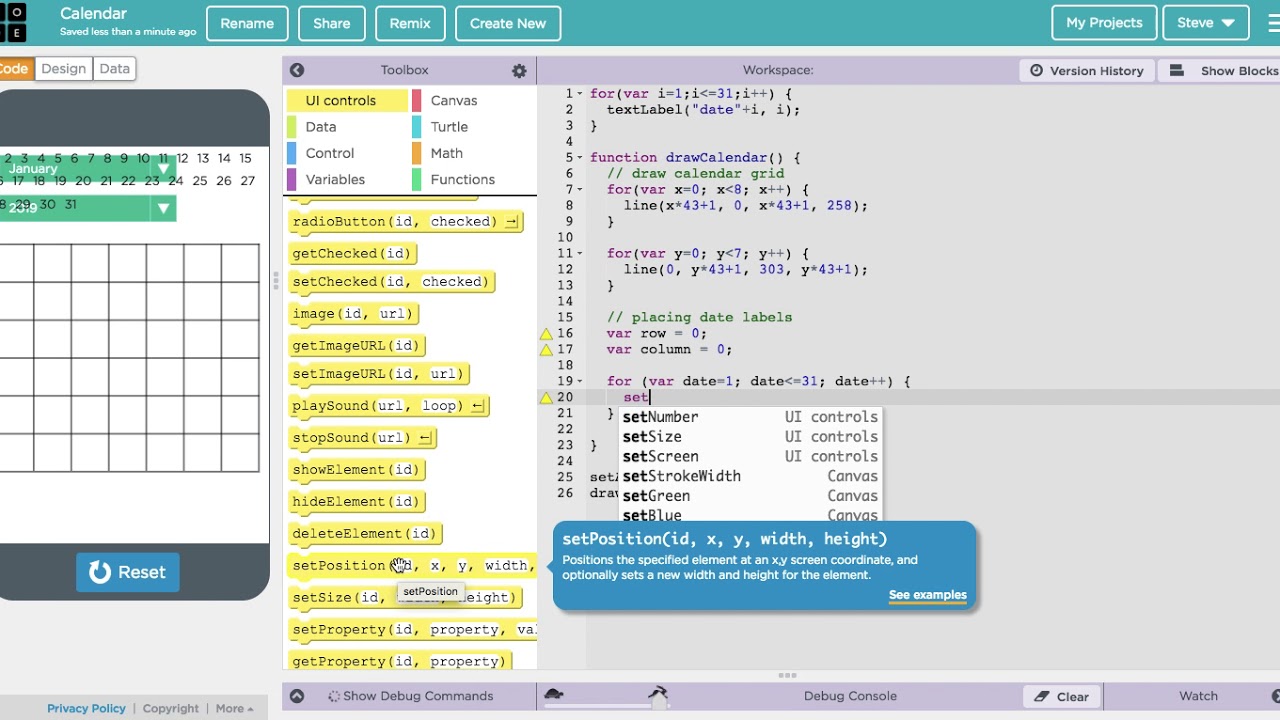Click the Create New button
The image size is (1280, 720).
click(x=508, y=23)
